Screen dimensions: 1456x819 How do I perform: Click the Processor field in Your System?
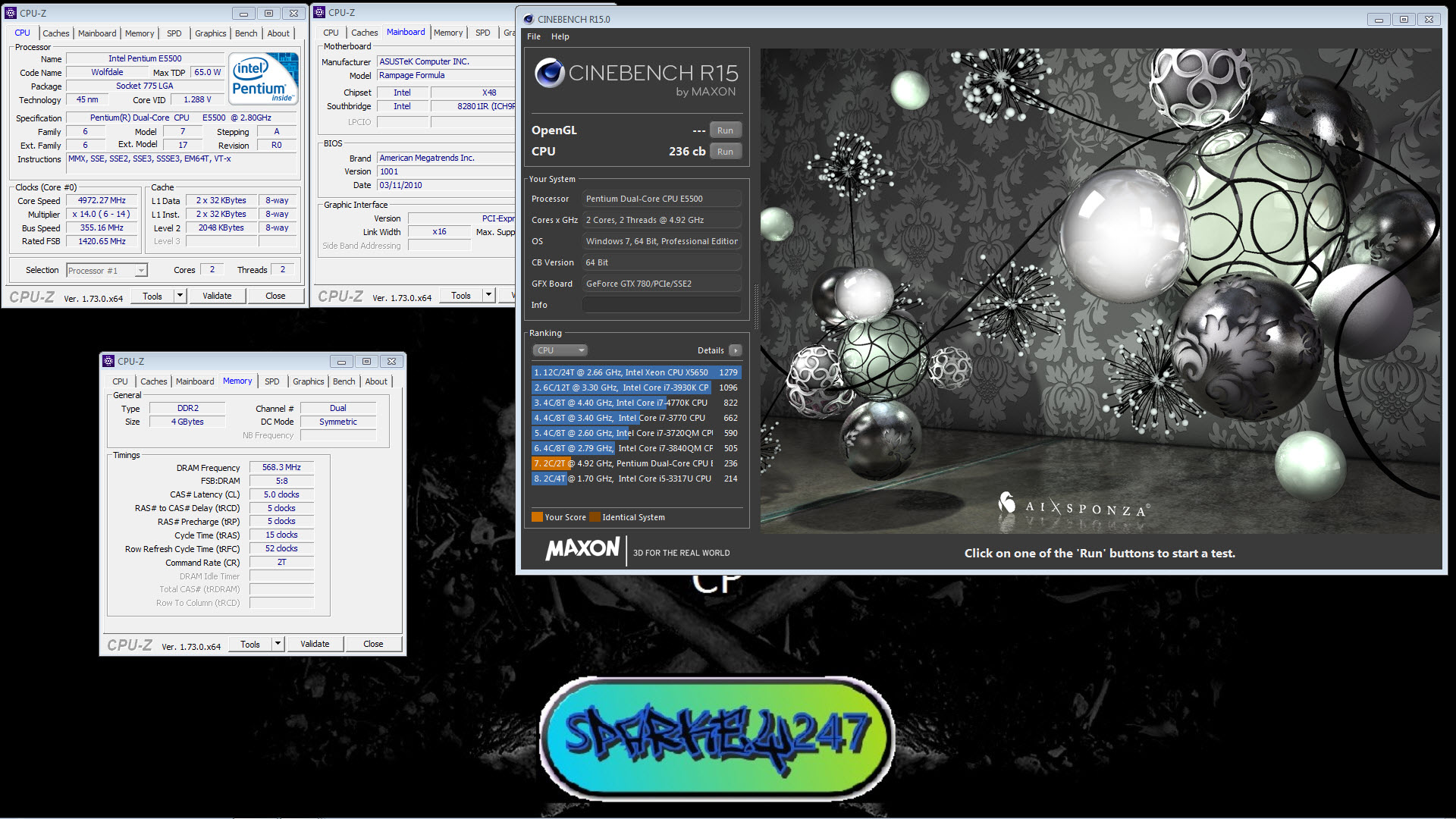tap(661, 199)
